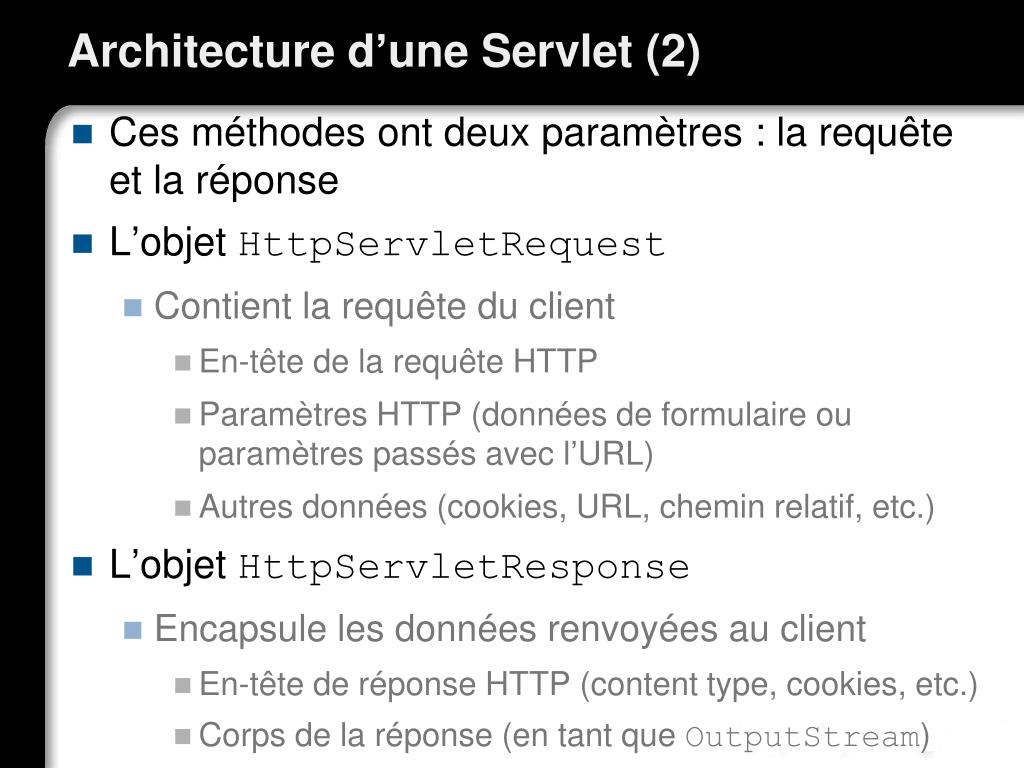The height and width of the screenshot is (768, 1024).
Task: Click gray bullet before Autres données
Action: (x=183, y=507)
